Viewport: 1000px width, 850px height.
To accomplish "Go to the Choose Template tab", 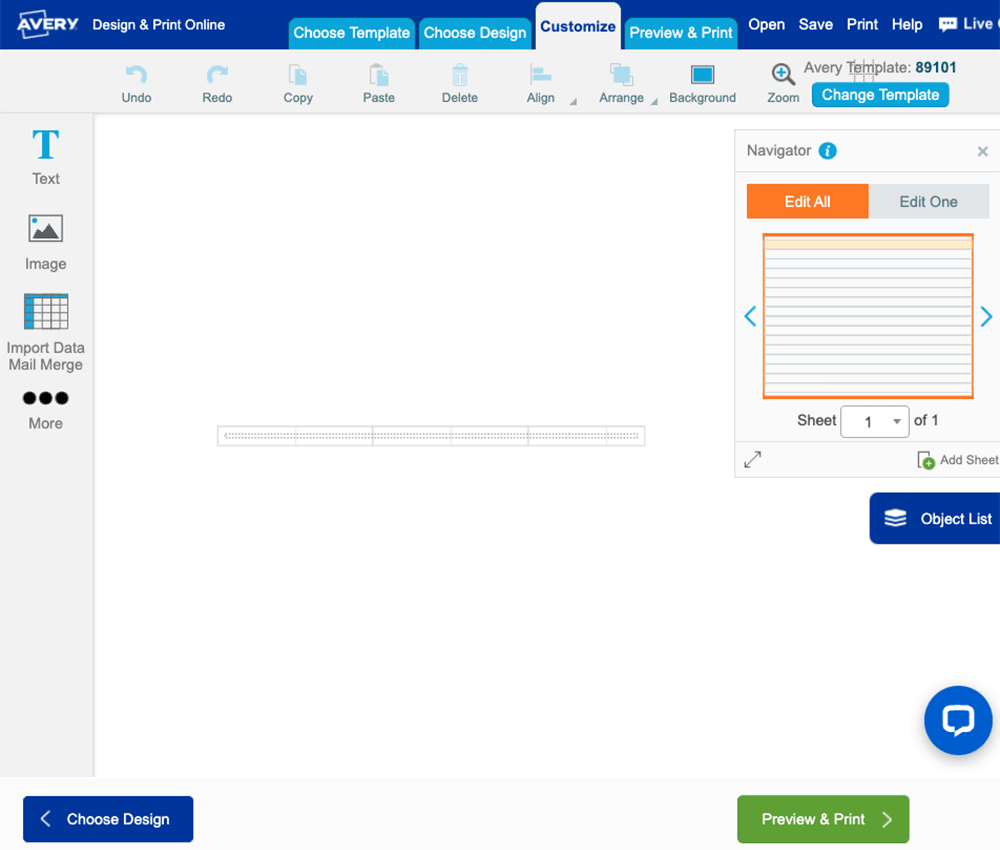I will 352,33.
